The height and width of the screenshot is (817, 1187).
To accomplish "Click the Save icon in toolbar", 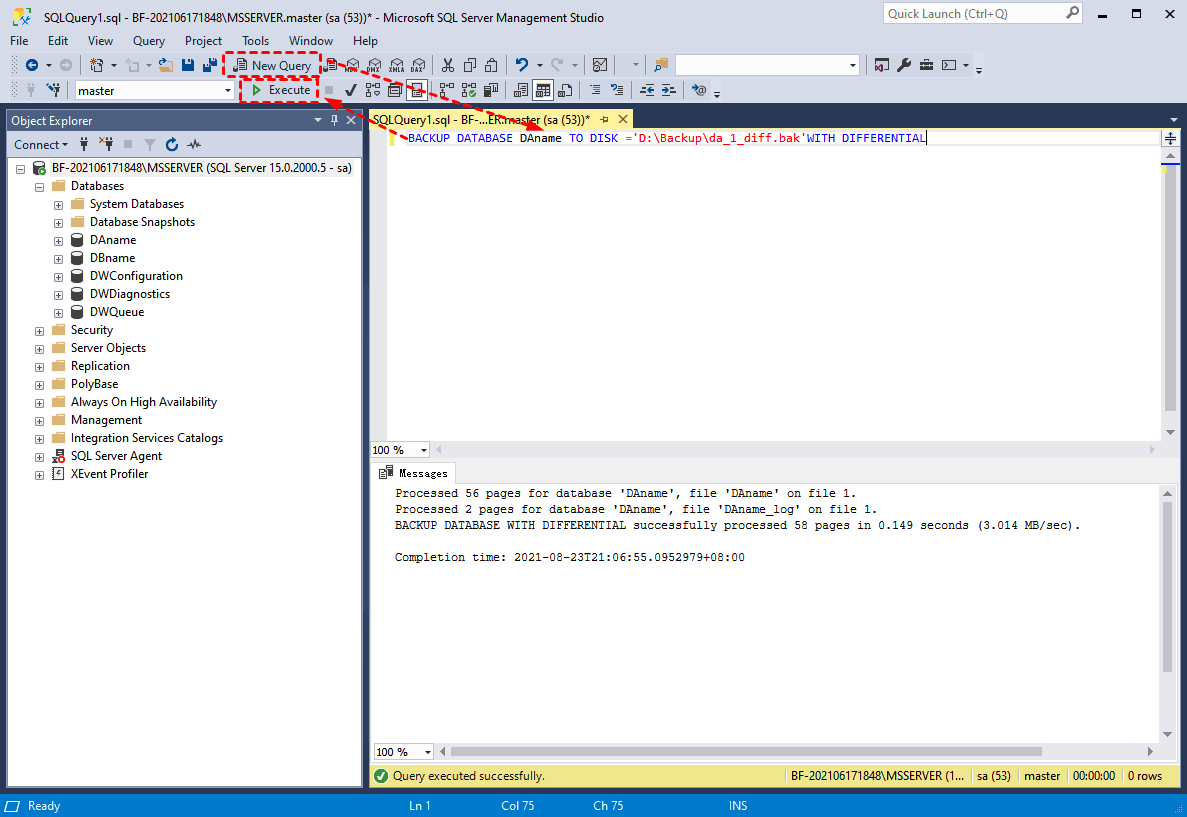I will click(x=188, y=65).
